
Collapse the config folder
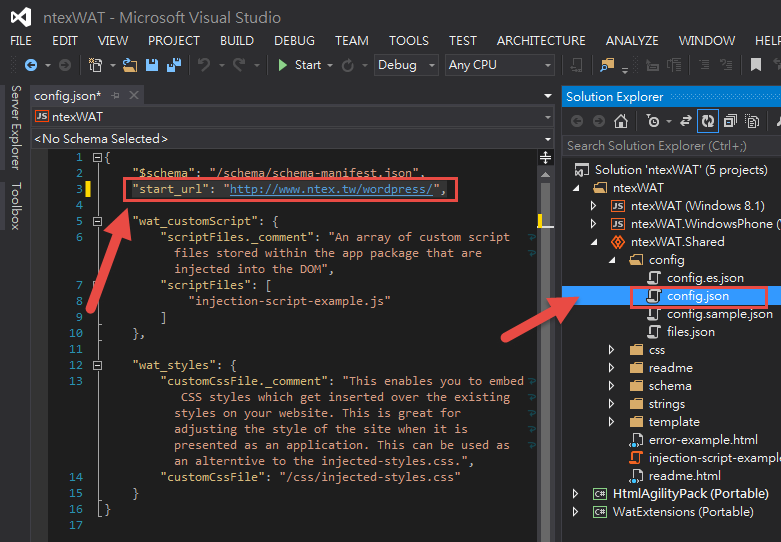coord(612,260)
